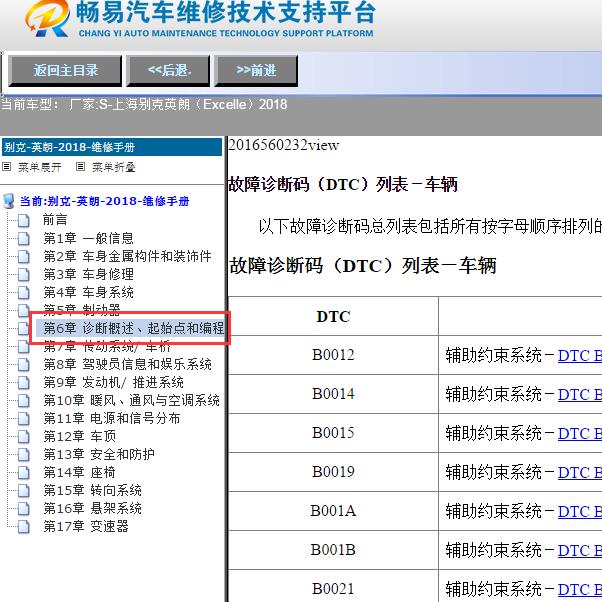Click the 返回主目录 button
602x602 pixels.
[65, 70]
